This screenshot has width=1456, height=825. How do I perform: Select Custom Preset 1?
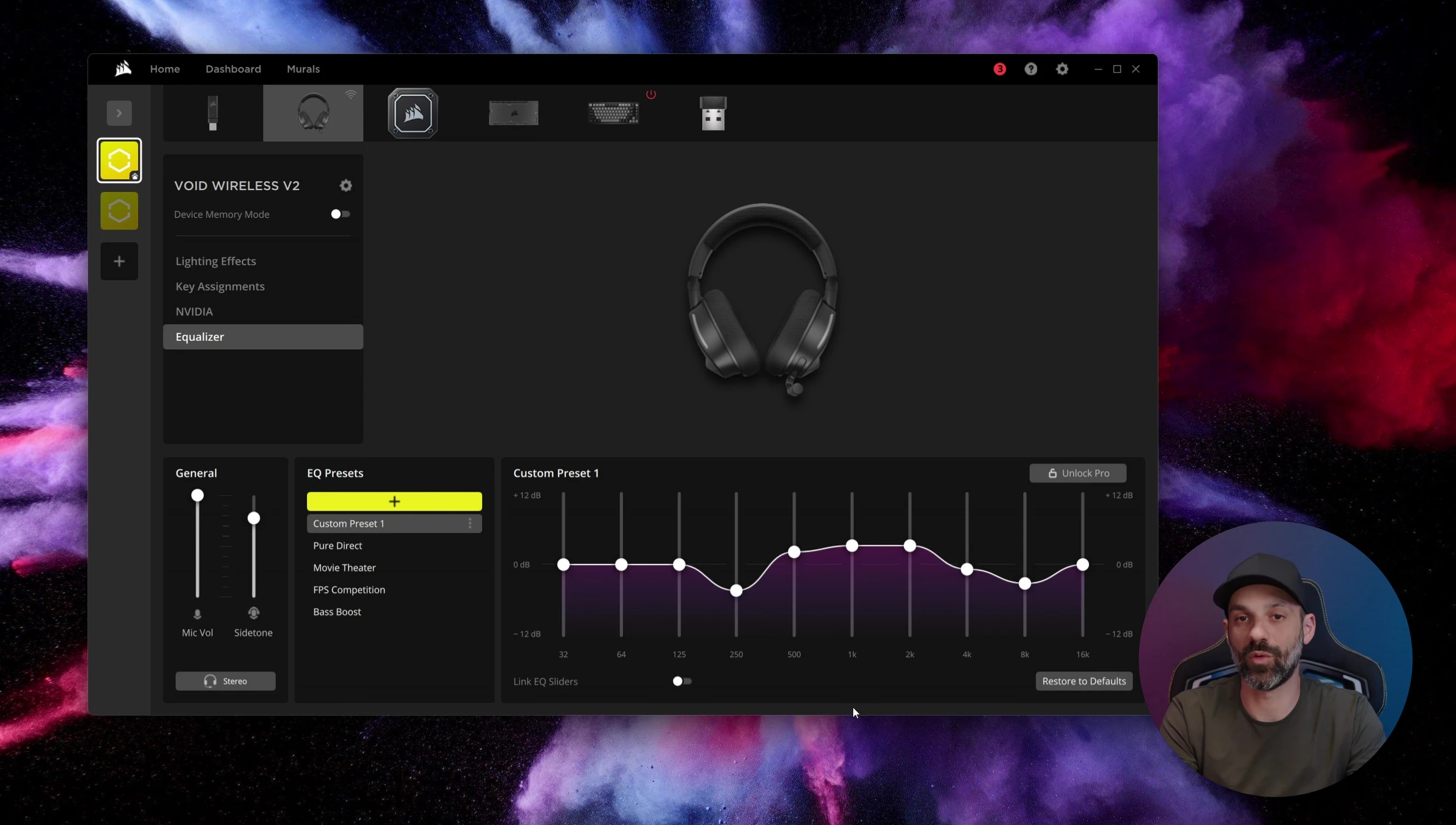tap(394, 524)
